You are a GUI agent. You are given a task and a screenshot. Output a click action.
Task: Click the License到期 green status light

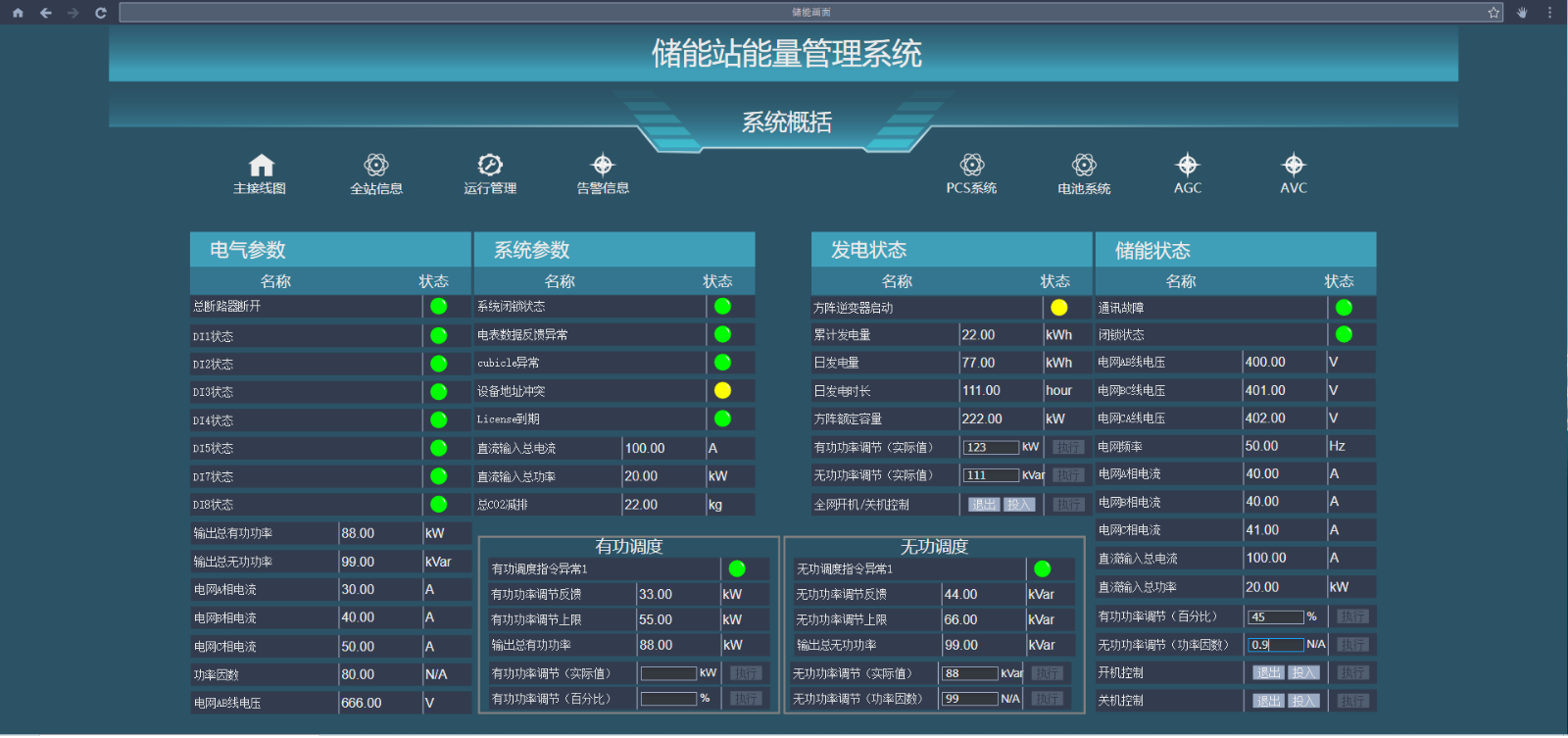(x=722, y=418)
